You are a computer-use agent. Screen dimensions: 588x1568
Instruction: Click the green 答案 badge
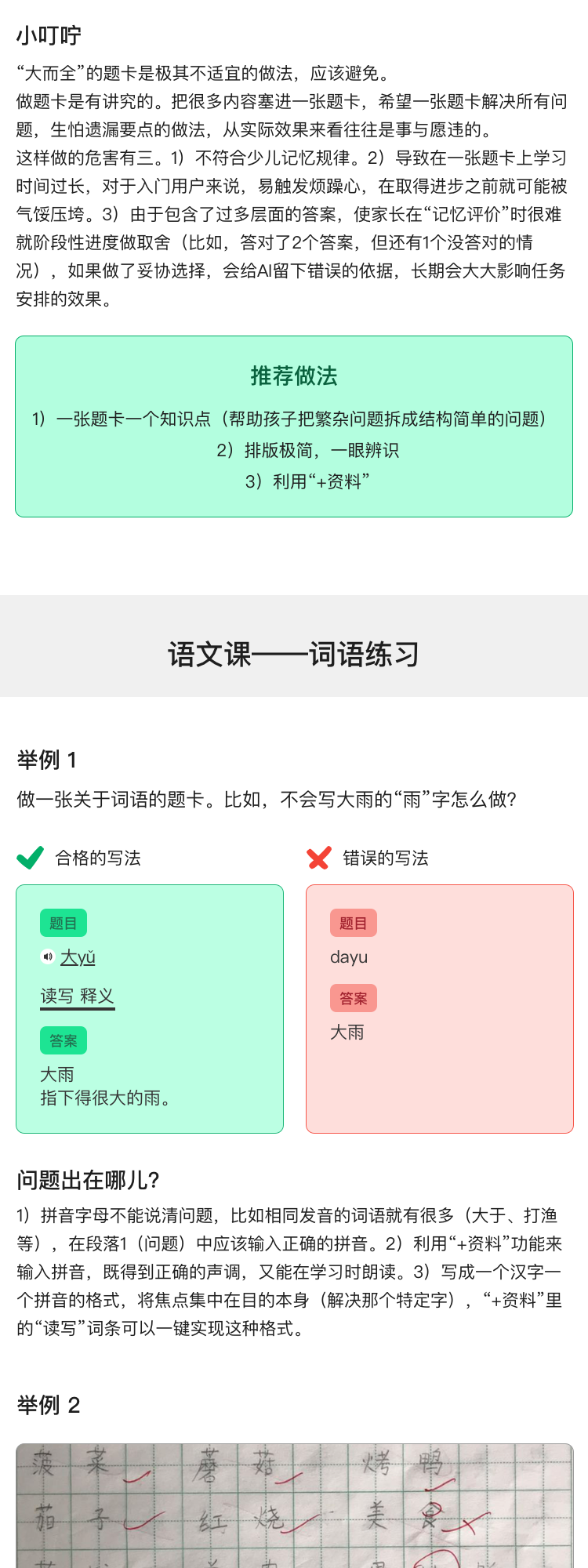click(64, 1040)
